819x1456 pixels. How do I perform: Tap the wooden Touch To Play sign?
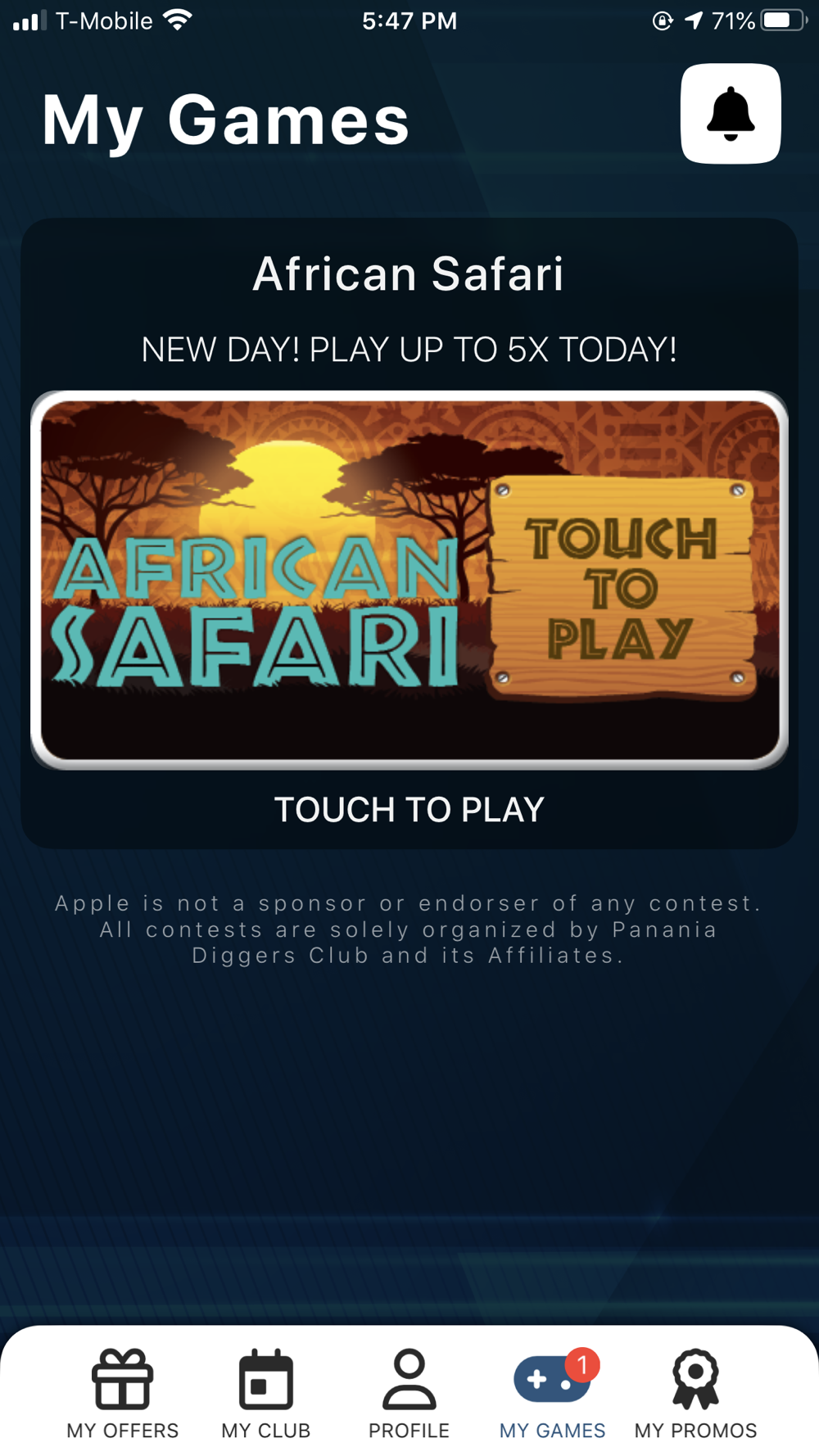tap(622, 589)
